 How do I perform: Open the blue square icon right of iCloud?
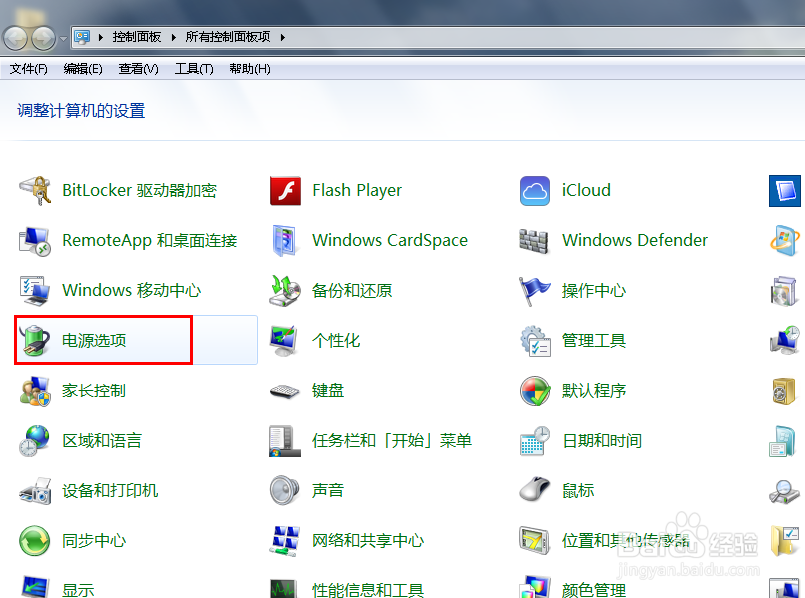[785, 190]
